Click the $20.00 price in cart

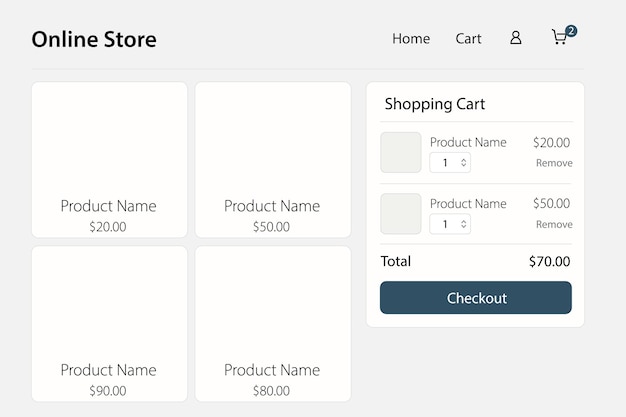click(551, 143)
